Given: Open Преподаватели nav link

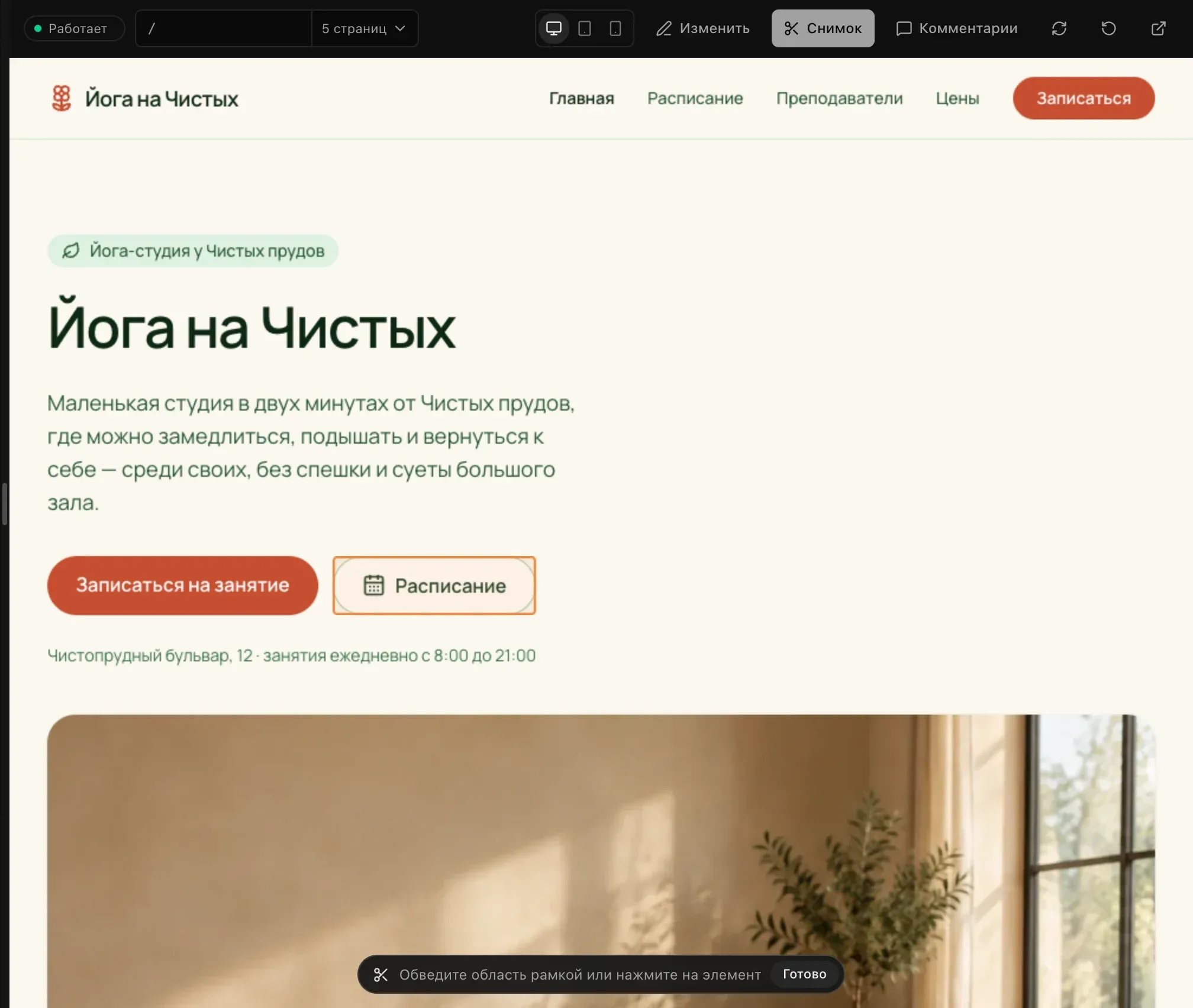Looking at the screenshot, I should click(839, 98).
